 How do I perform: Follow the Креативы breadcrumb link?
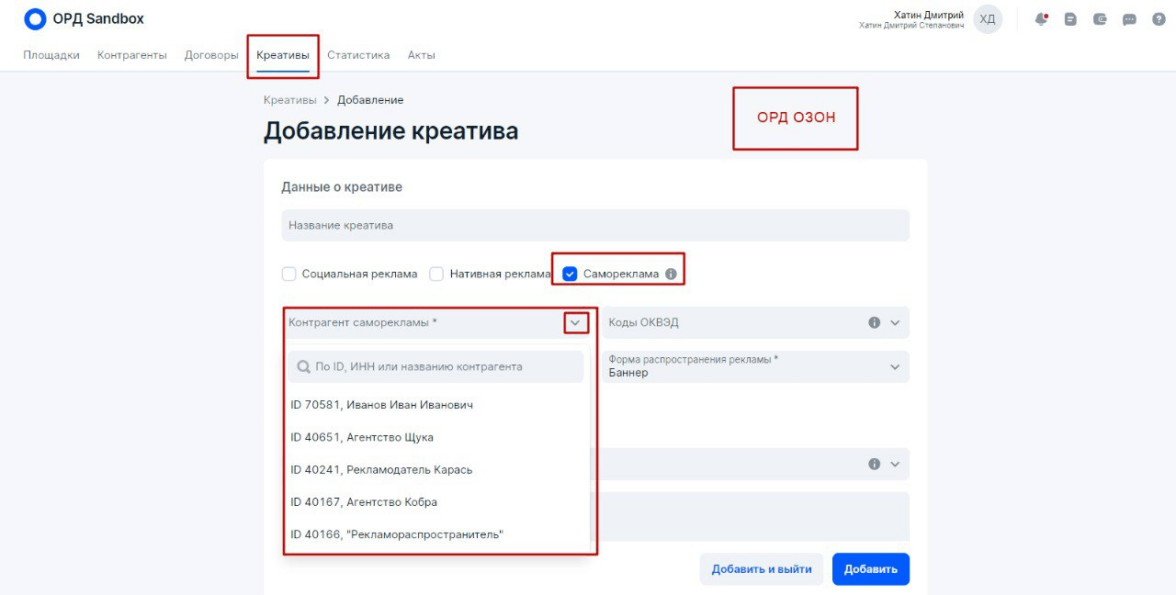(x=290, y=100)
